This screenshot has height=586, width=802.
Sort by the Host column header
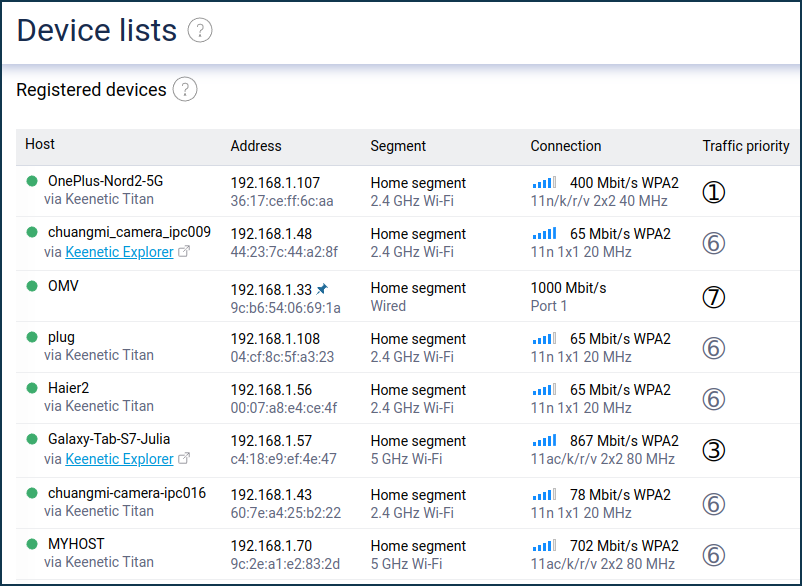pos(40,144)
